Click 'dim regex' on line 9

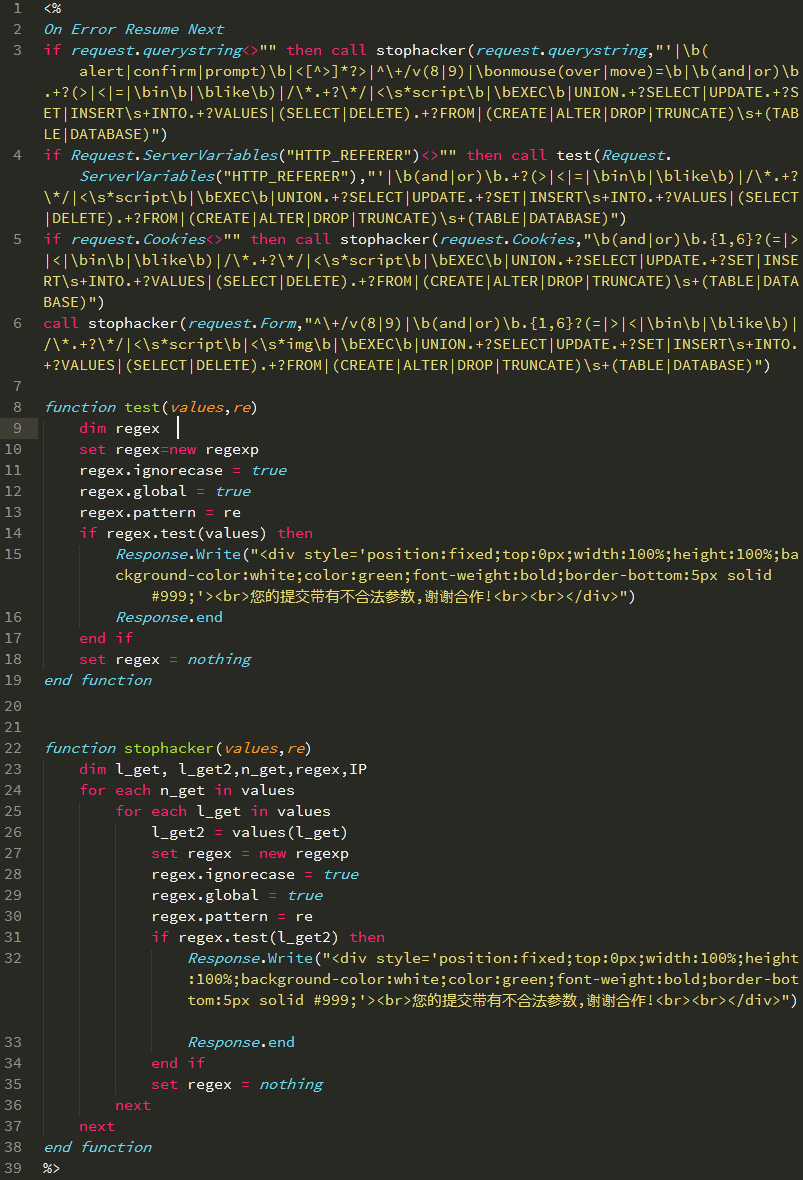coord(119,428)
